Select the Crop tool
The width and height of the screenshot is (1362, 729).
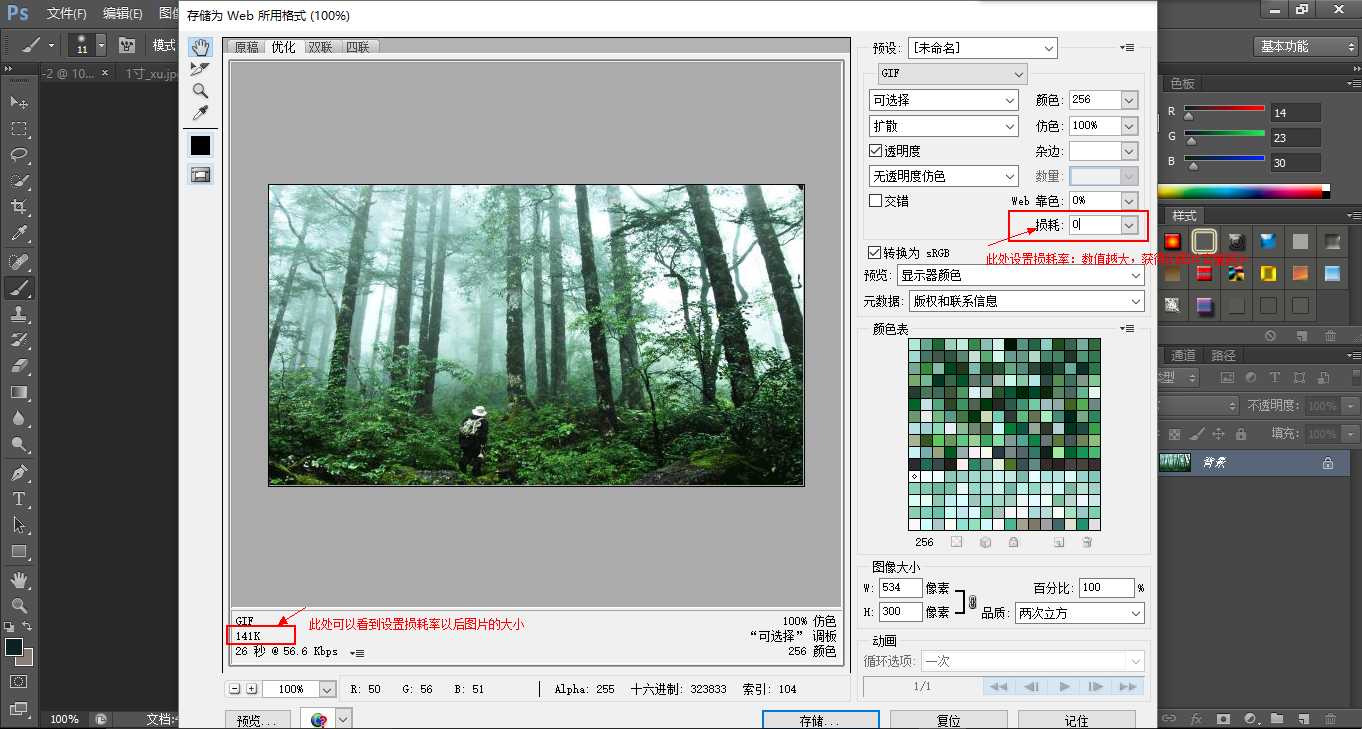pos(19,206)
